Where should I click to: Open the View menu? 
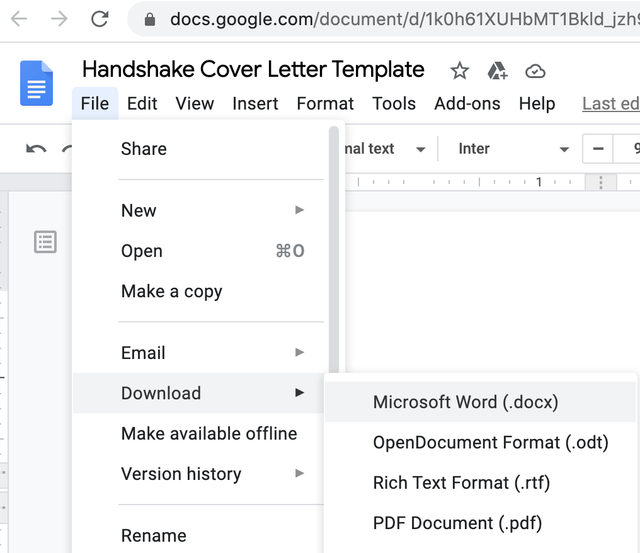[195, 104]
